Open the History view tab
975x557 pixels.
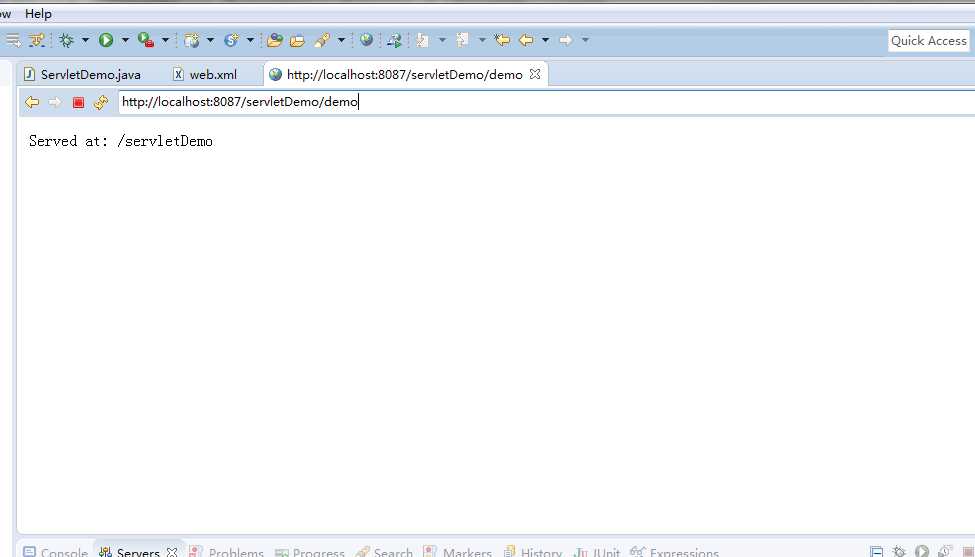point(533,551)
